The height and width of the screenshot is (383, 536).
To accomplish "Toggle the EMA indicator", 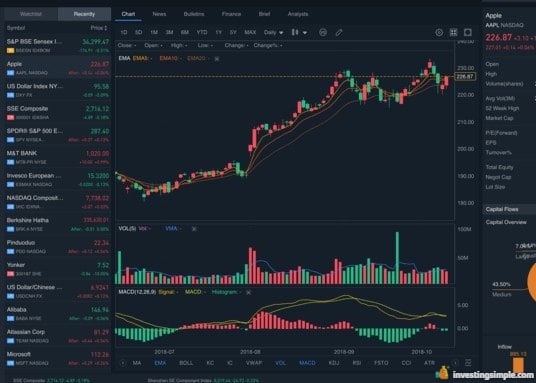I will point(160,363).
